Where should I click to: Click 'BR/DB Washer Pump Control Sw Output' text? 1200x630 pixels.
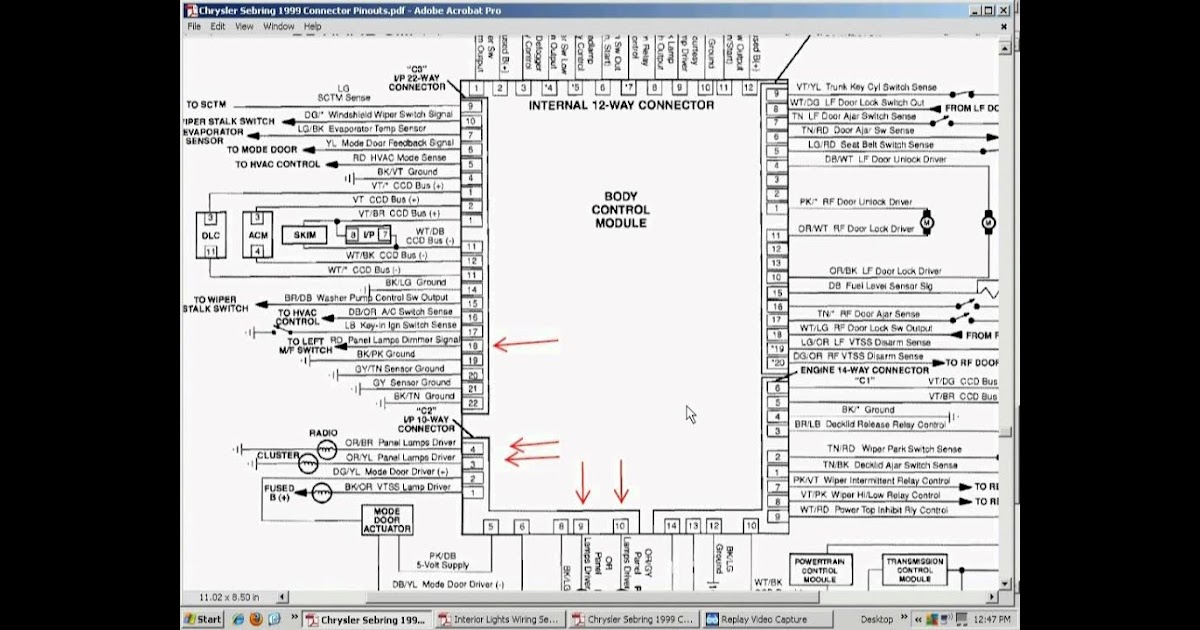(366, 297)
